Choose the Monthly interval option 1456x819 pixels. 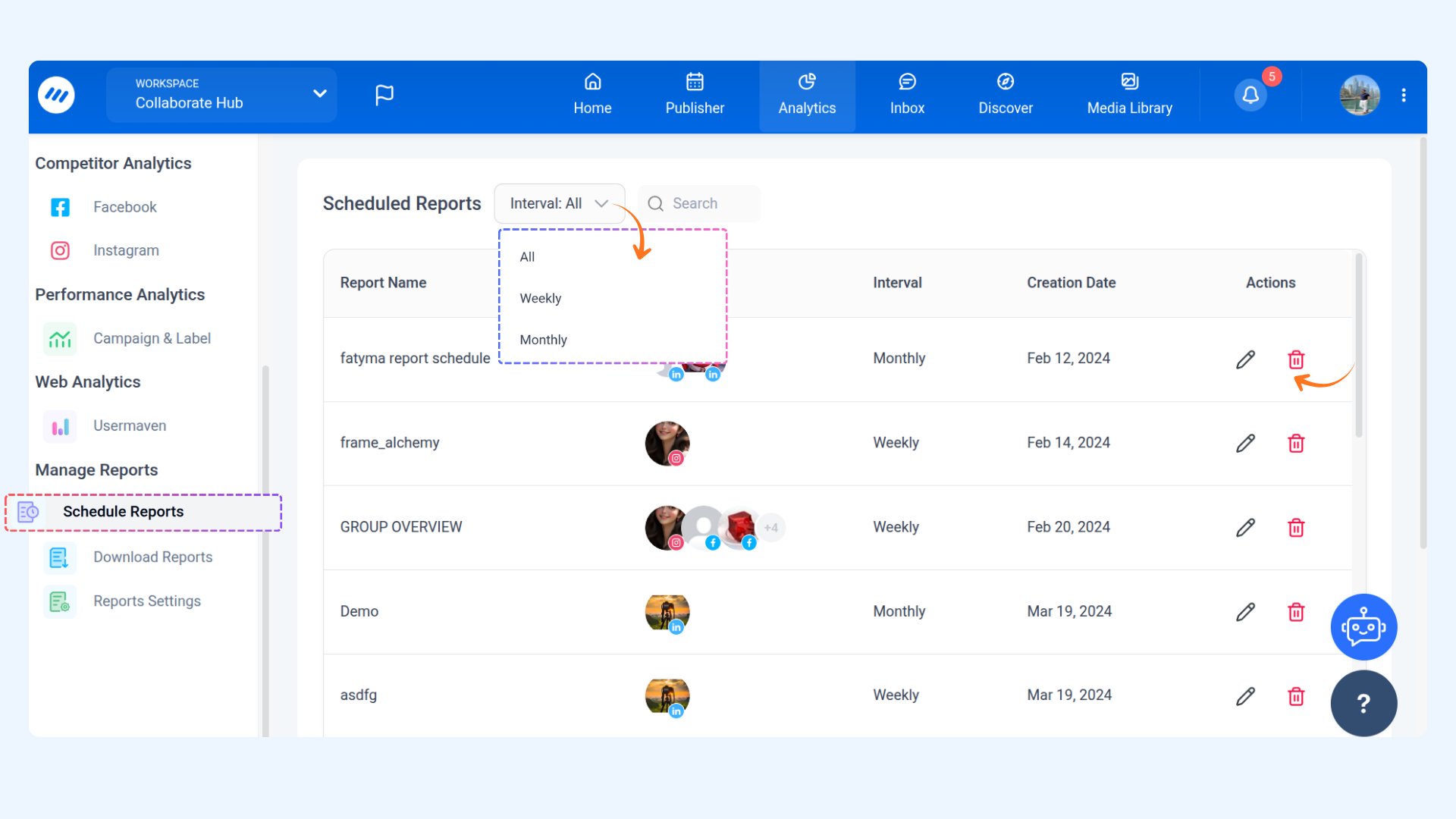(x=543, y=340)
